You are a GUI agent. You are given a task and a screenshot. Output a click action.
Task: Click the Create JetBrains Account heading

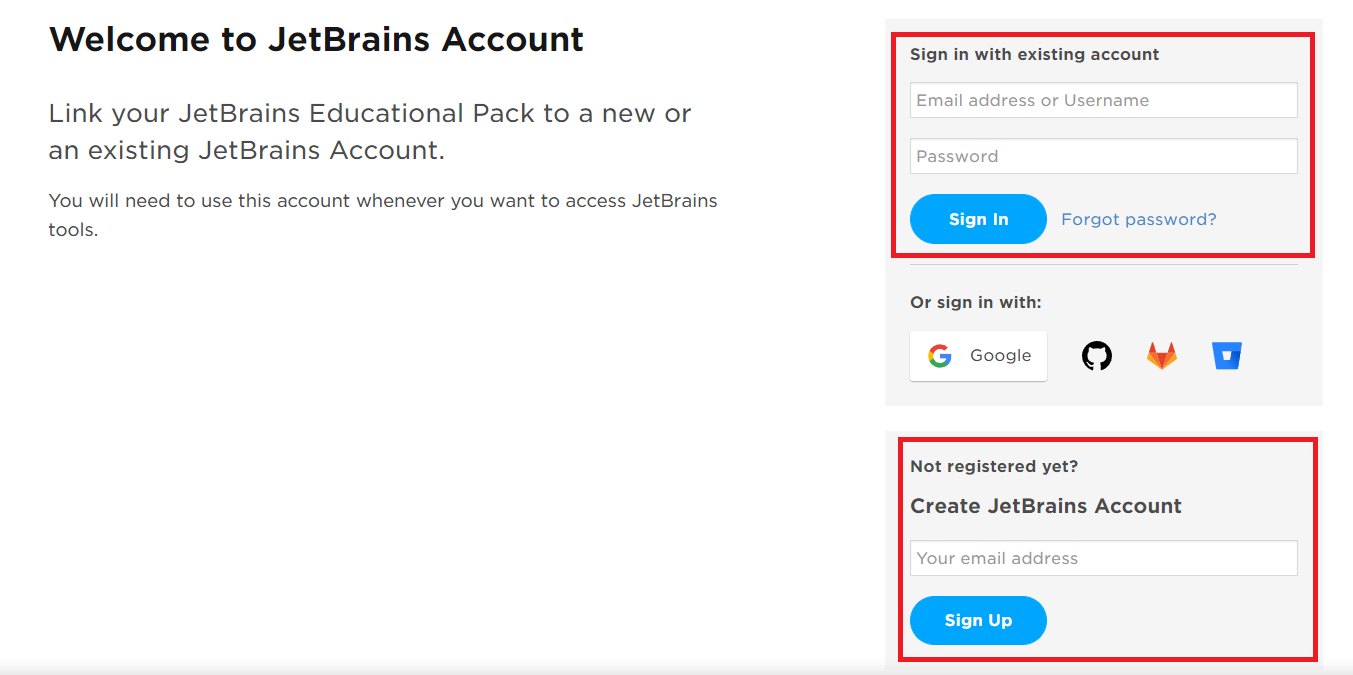[x=1045, y=506]
